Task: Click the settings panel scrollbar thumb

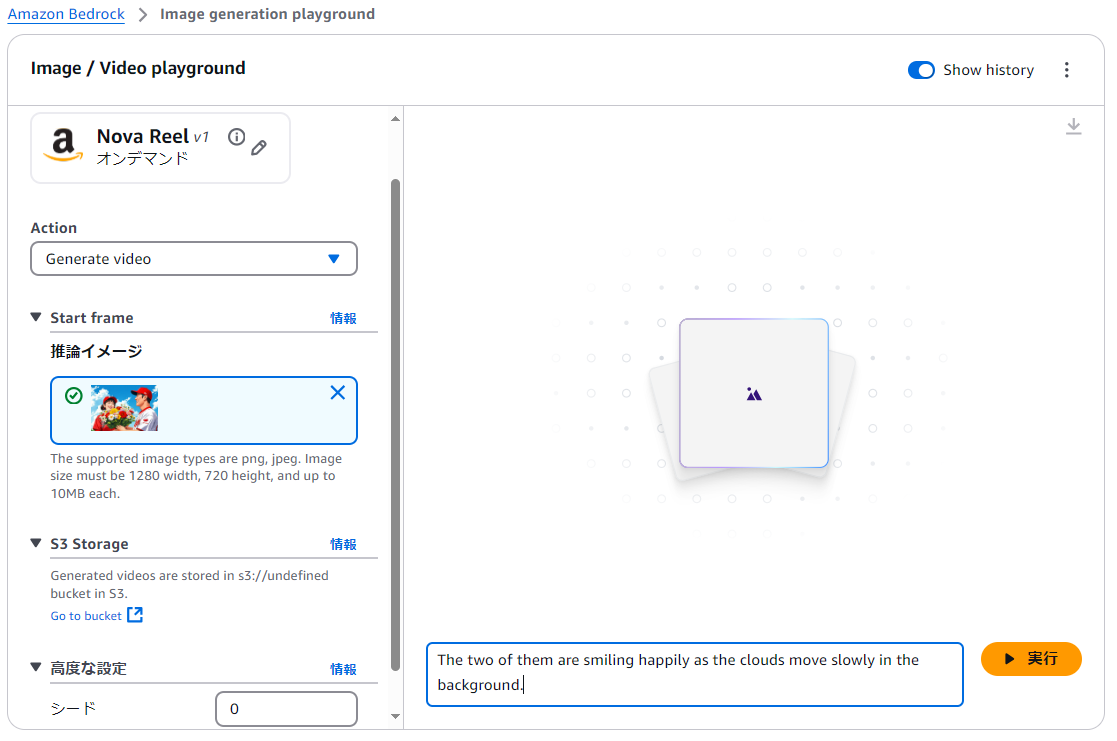Action: (395, 425)
